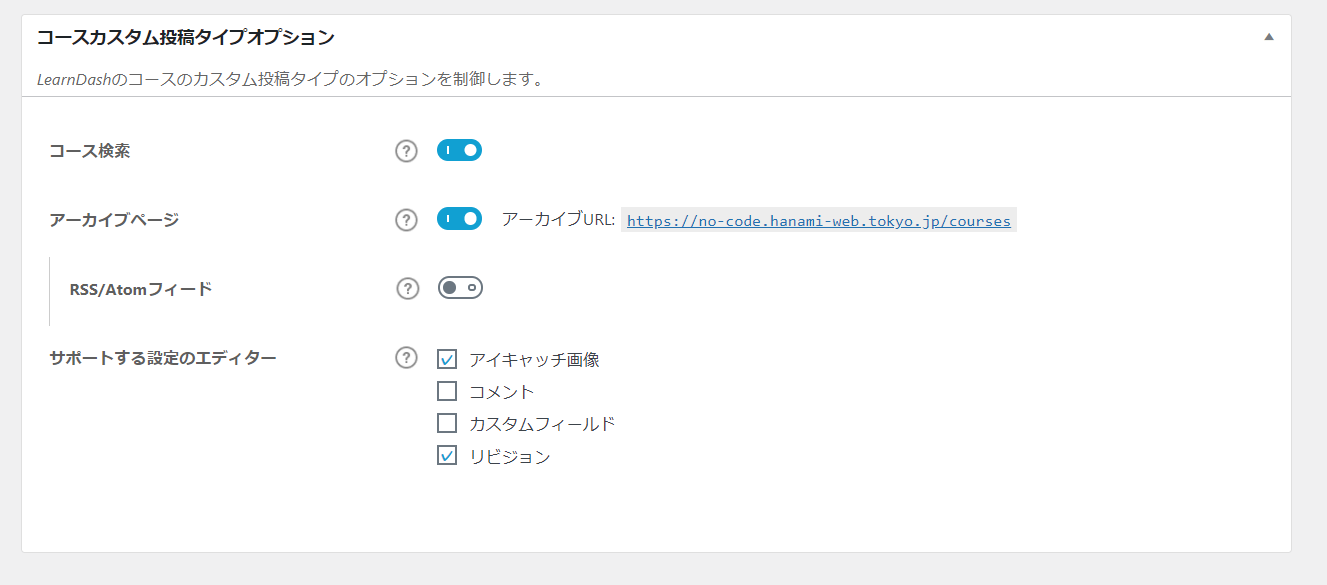Click the help icon beside RSS/Atomフィード
The width and height of the screenshot is (1327, 585).
tap(407, 289)
